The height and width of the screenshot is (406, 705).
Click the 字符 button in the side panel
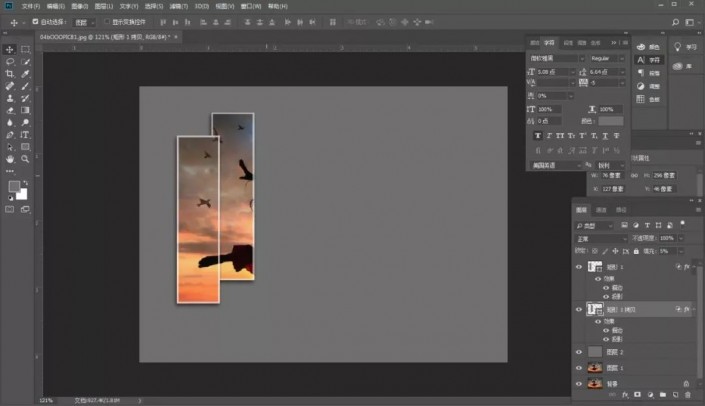648,59
